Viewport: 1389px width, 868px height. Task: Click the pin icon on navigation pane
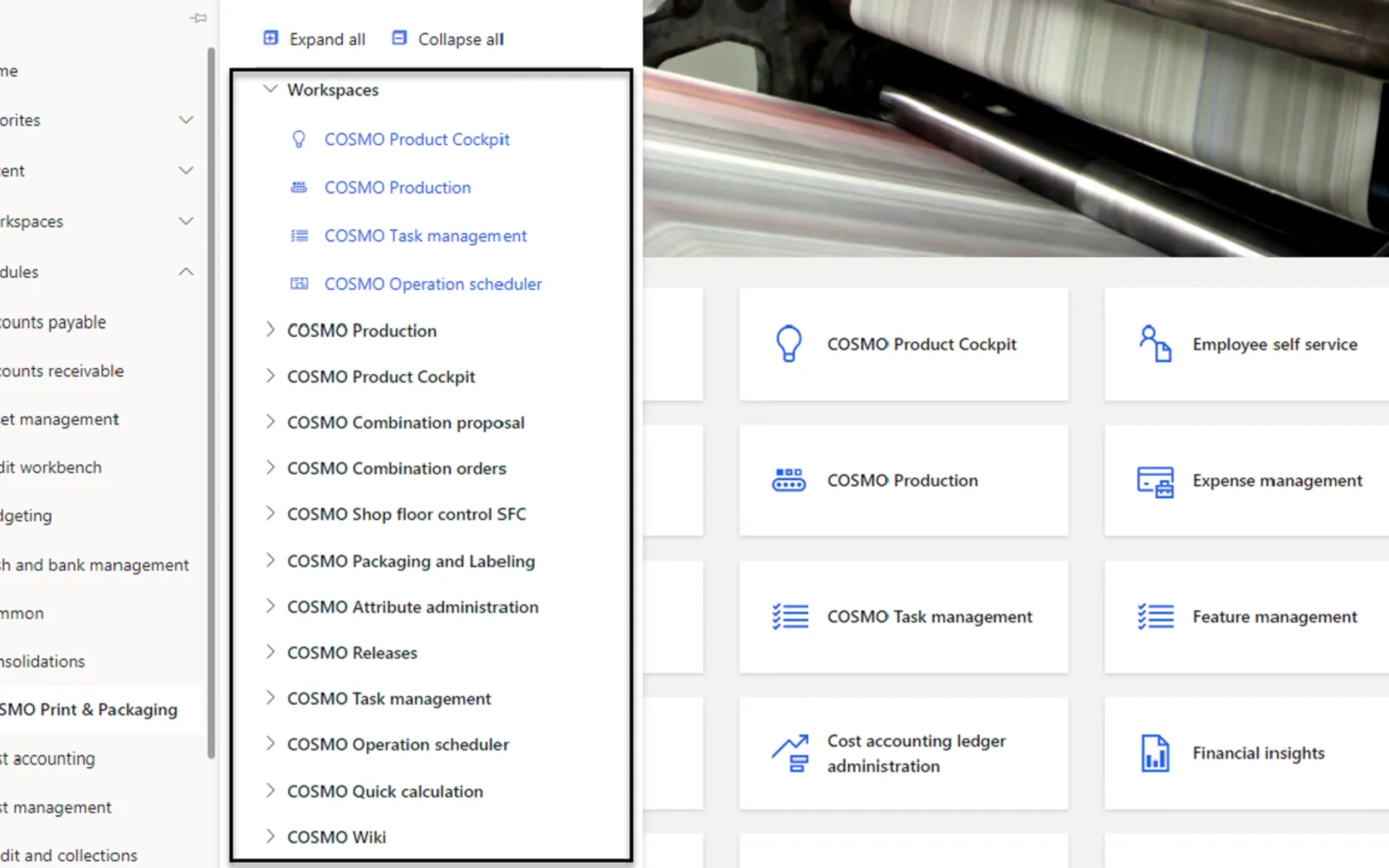point(199,17)
